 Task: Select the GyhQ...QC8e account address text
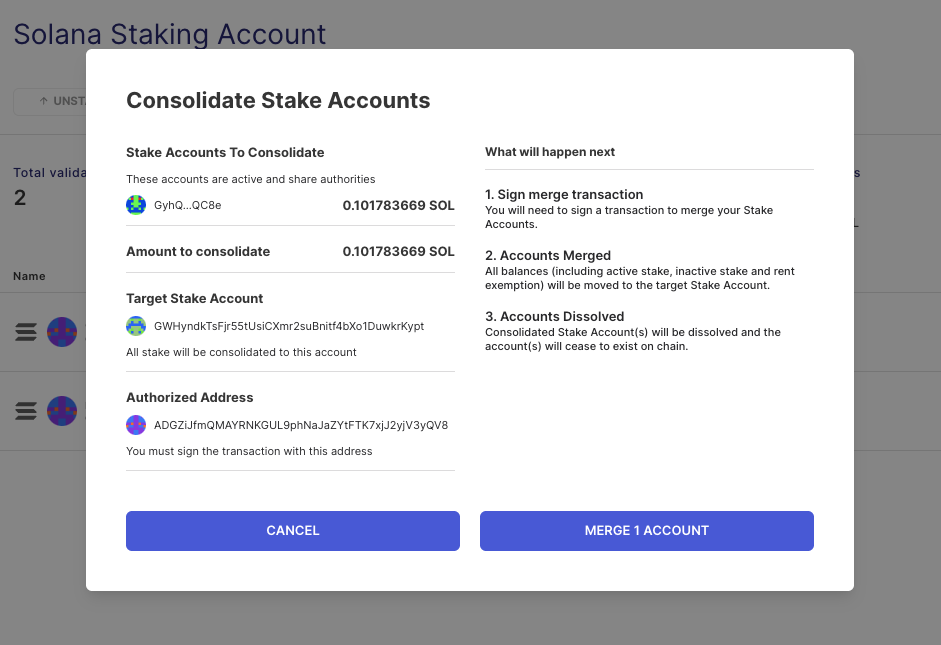(188, 205)
